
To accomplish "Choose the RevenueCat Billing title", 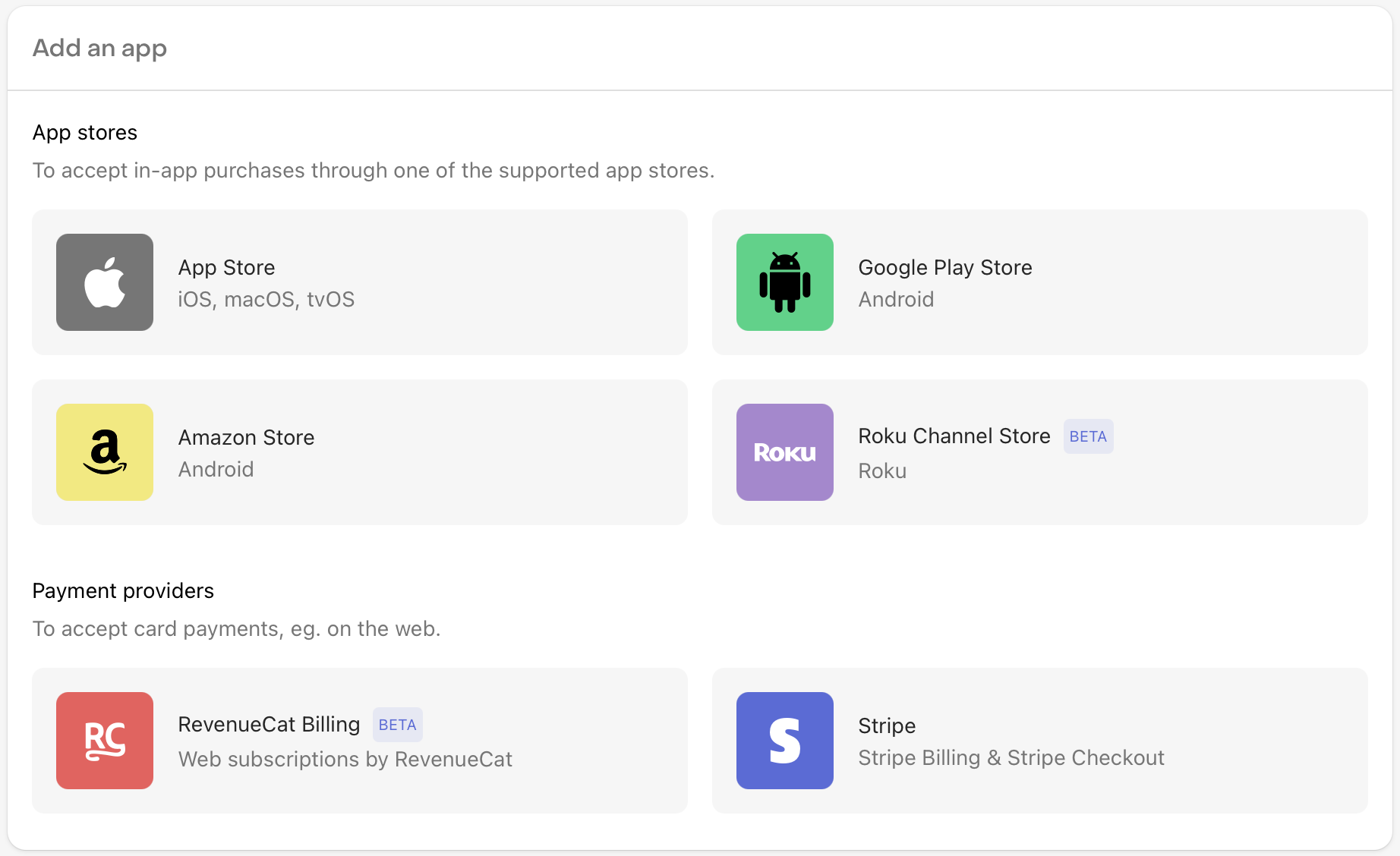I will [269, 725].
